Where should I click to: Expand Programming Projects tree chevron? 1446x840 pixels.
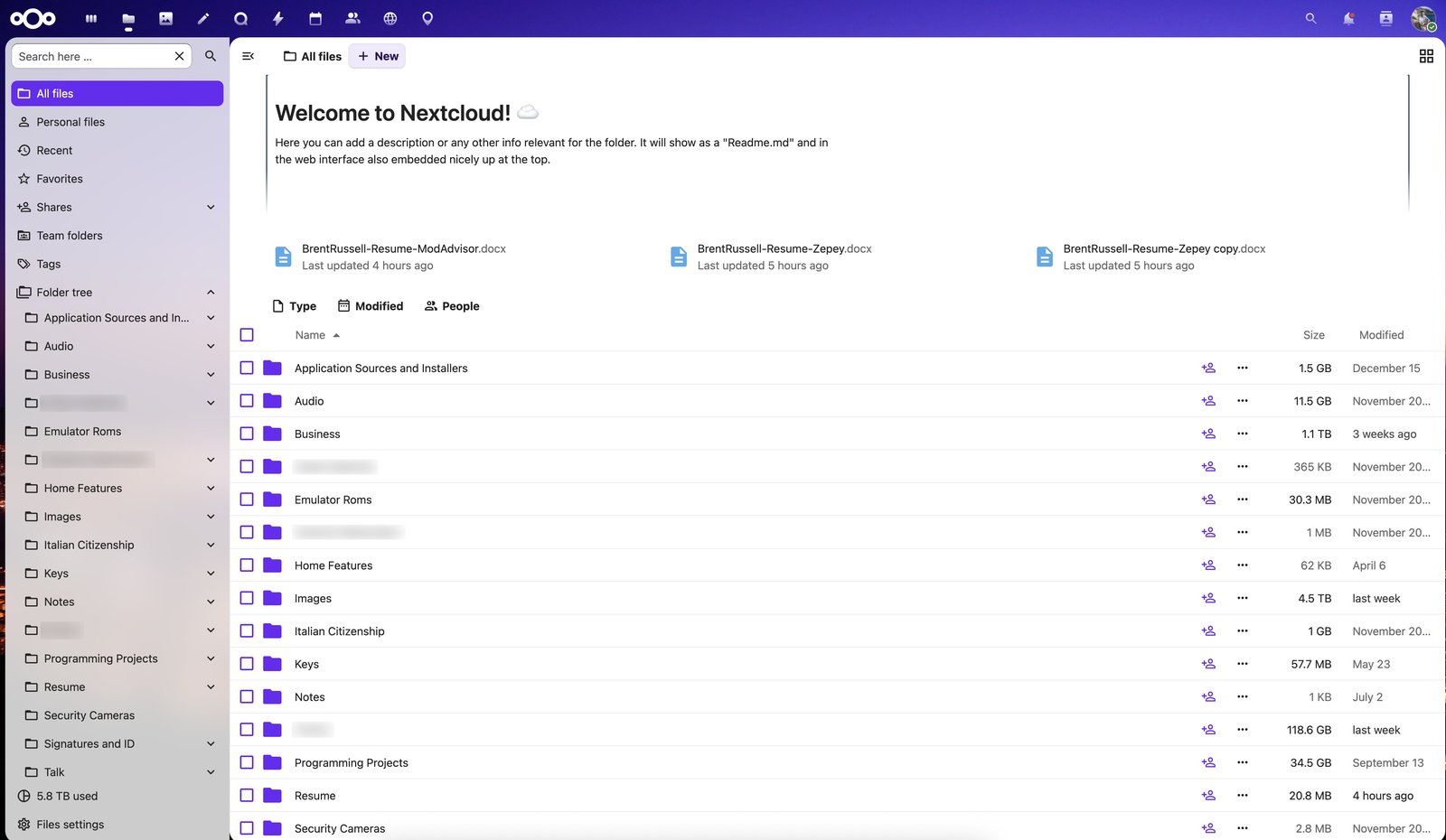tap(211, 658)
